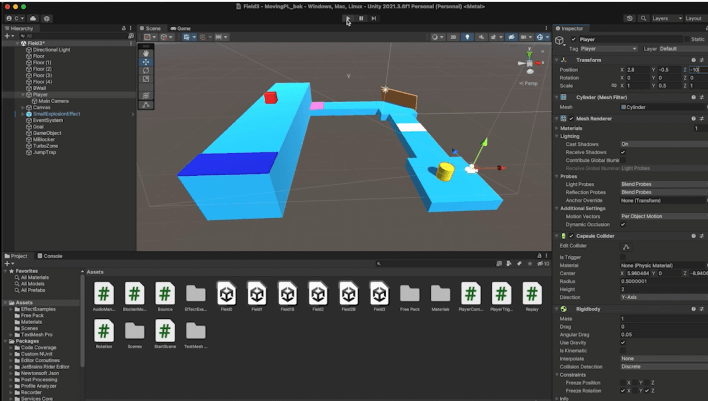708x401 pixels.
Task: Toggle scene lighting bulb icon
Action: [x=467, y=38]
